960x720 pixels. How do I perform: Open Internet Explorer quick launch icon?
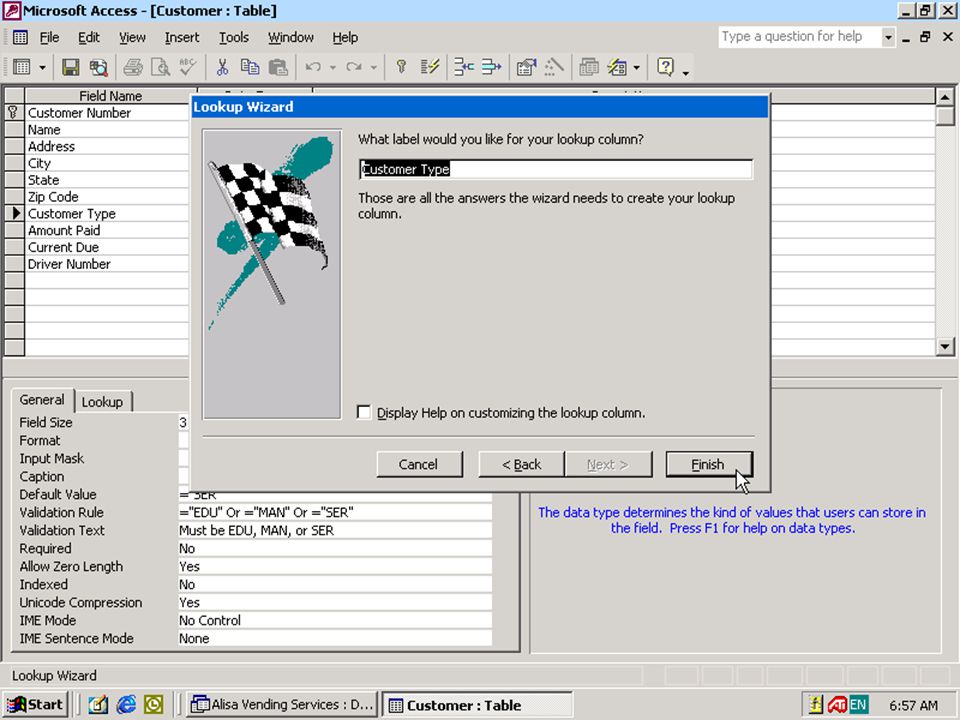126,705
